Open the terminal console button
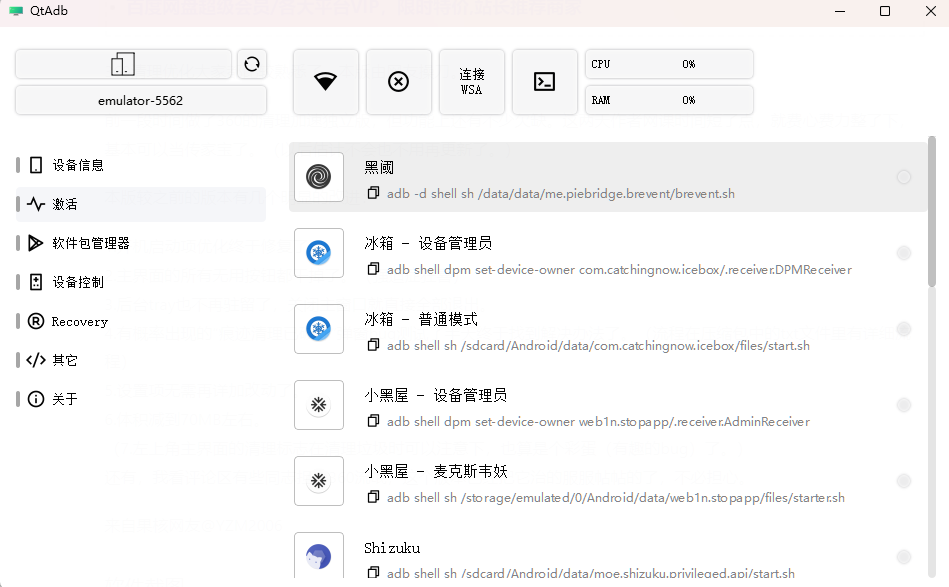949x587 pixels. pos(544,82)
